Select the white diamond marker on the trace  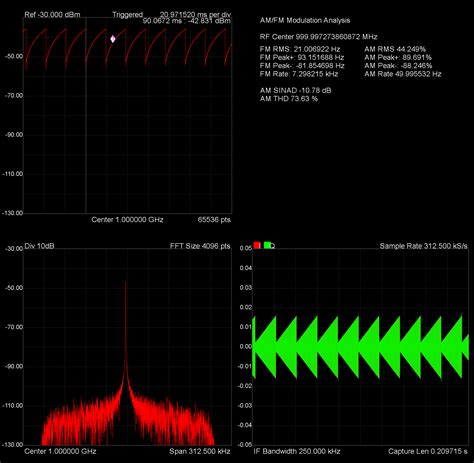pyautogui.click(x=113, y=39)
